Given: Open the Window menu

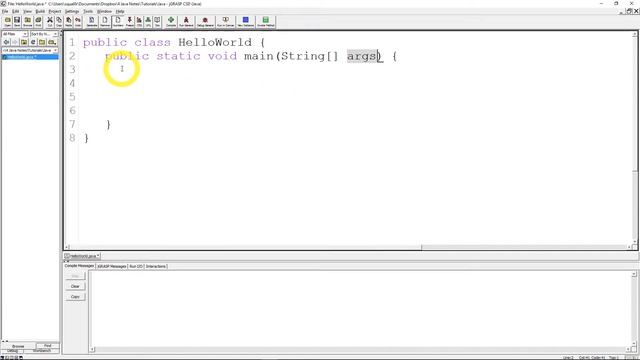Looking at the screenshot, I should pos(104,11).
